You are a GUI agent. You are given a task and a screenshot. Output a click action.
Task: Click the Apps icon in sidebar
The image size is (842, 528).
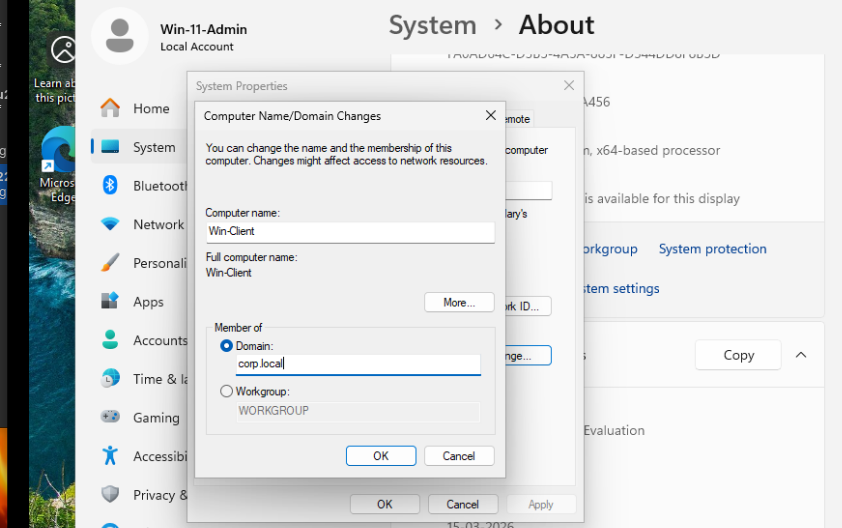(110, 301)
